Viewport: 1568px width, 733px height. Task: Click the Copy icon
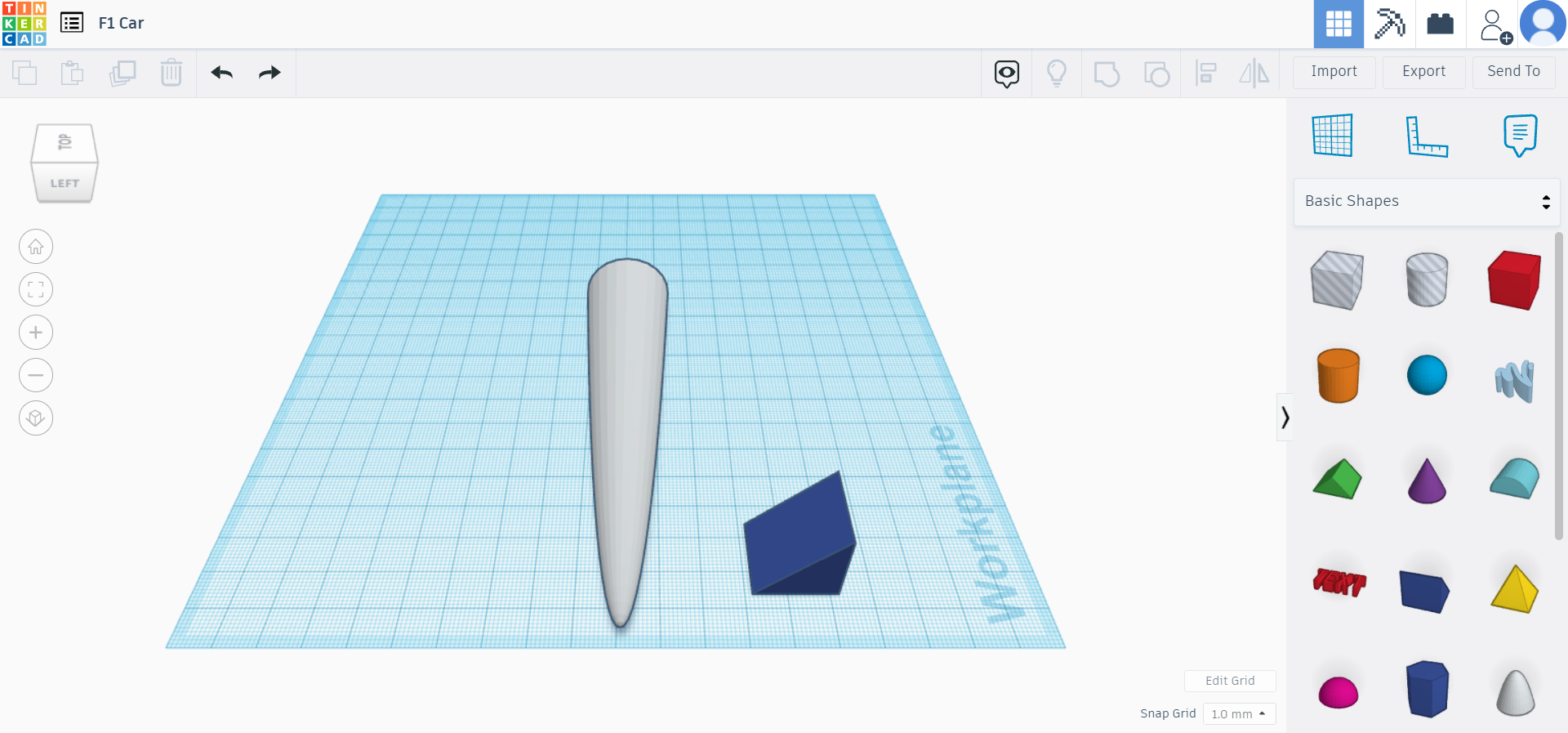(x=24, y=73)
